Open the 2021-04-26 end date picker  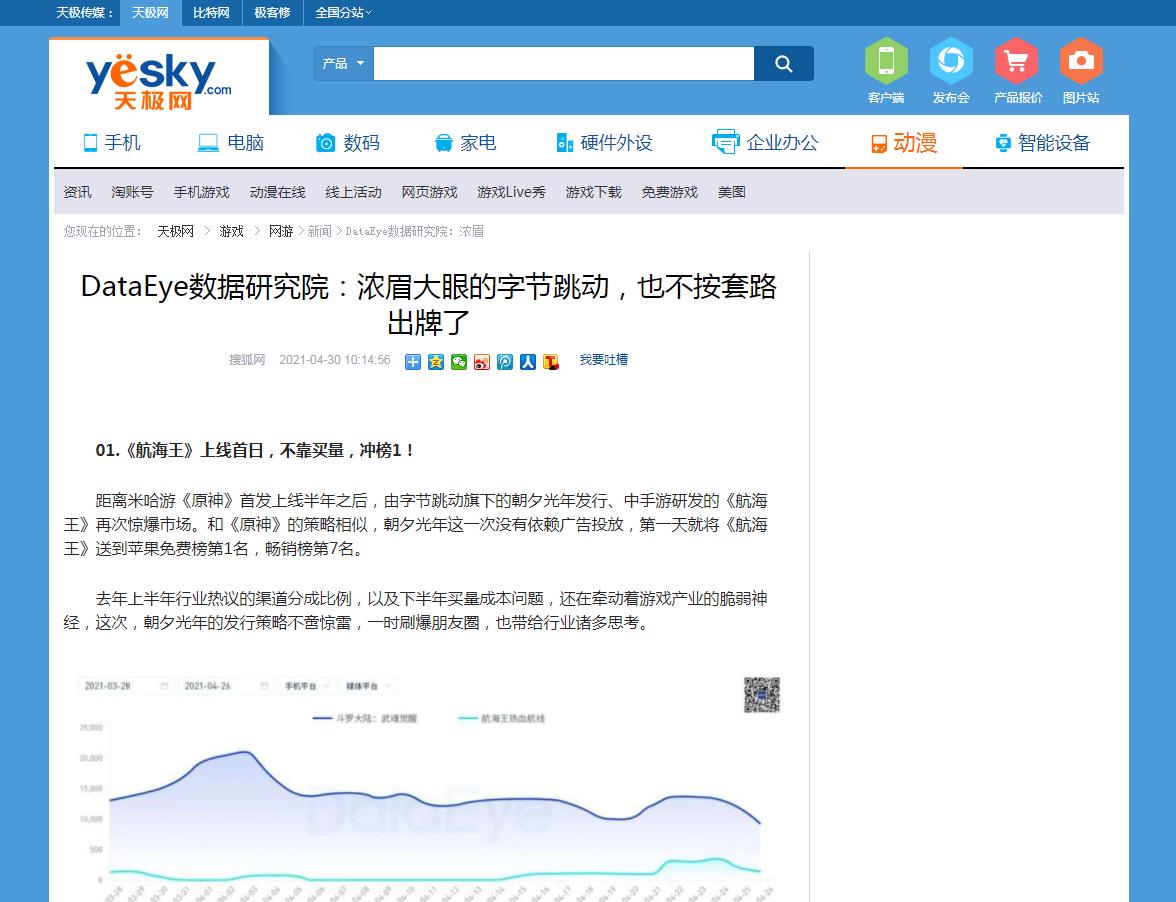226,686
